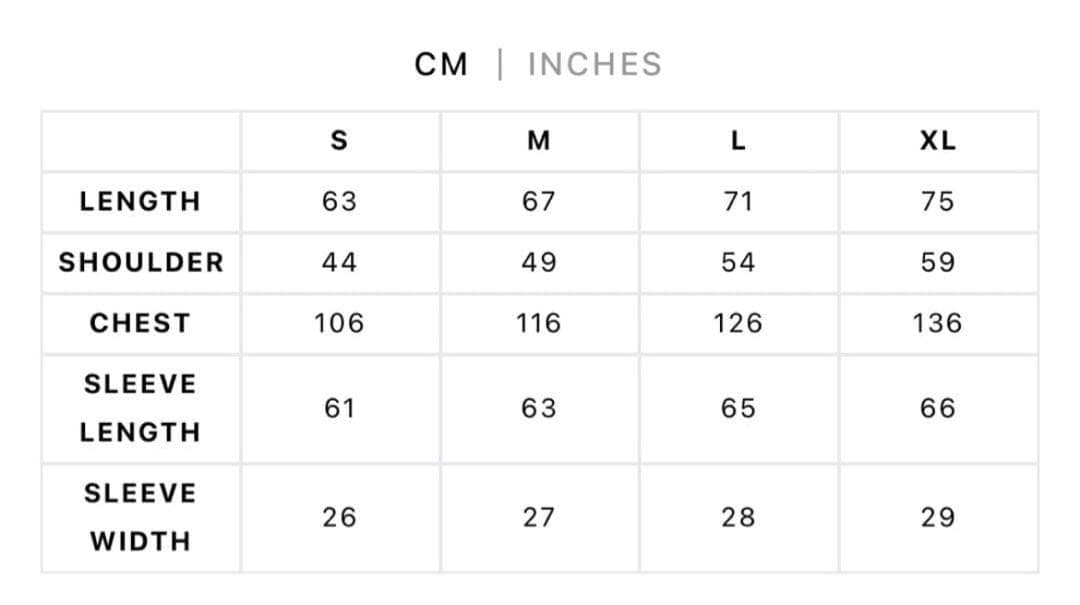Click sleeve length value 61 for size S
Screen dimensions: 1080x605
pyautogui.click(x=339, y=408)
